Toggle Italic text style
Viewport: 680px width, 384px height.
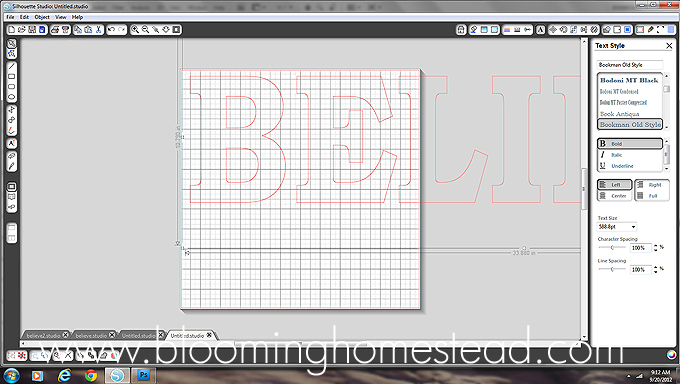click(x=630, y=155)
